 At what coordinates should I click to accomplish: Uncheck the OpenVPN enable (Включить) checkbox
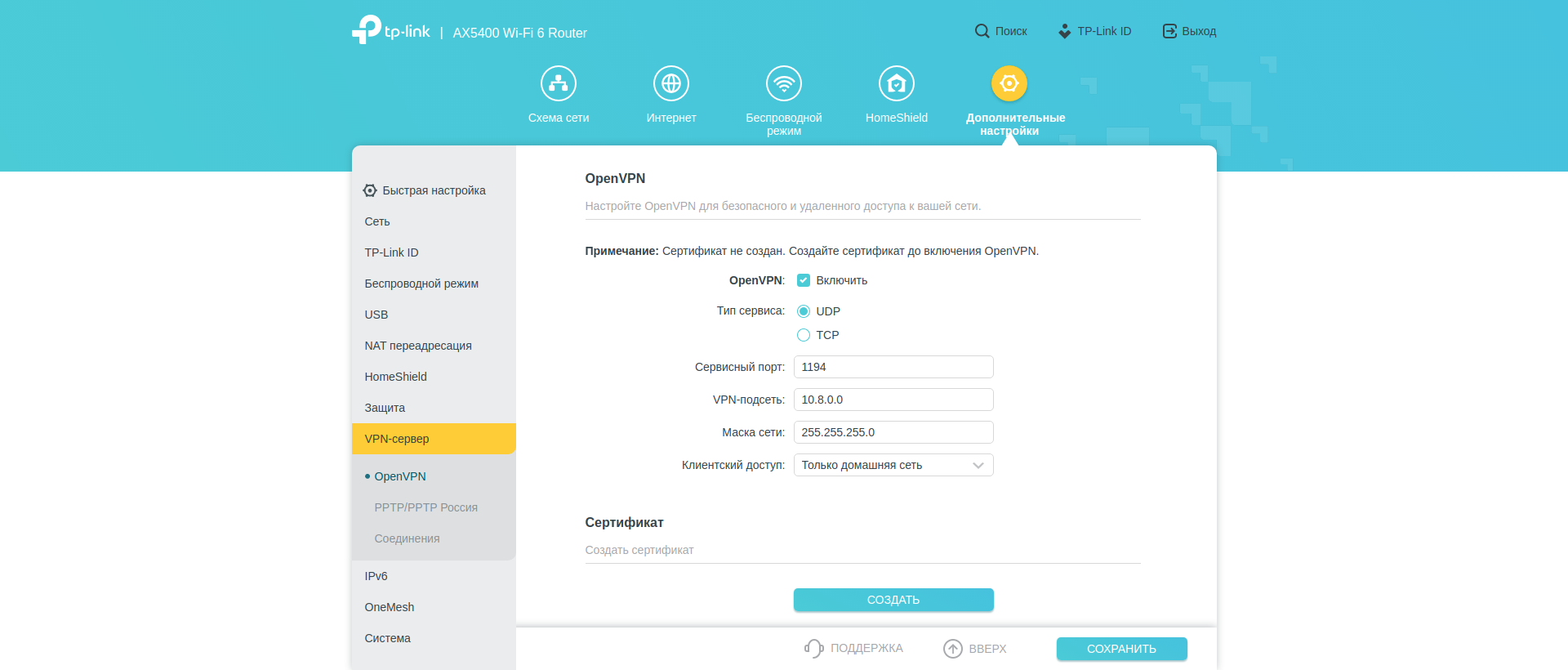[804, 280]
